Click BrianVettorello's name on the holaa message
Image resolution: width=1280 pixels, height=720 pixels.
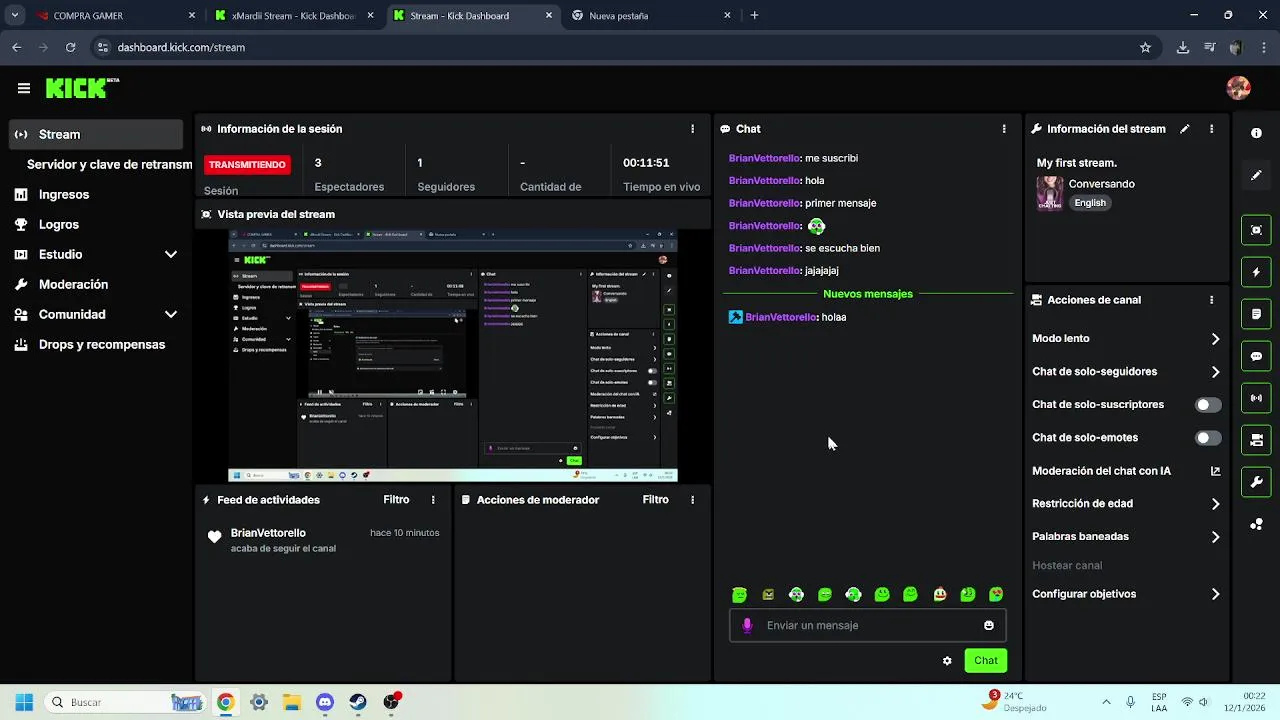[x=780, y=318]
